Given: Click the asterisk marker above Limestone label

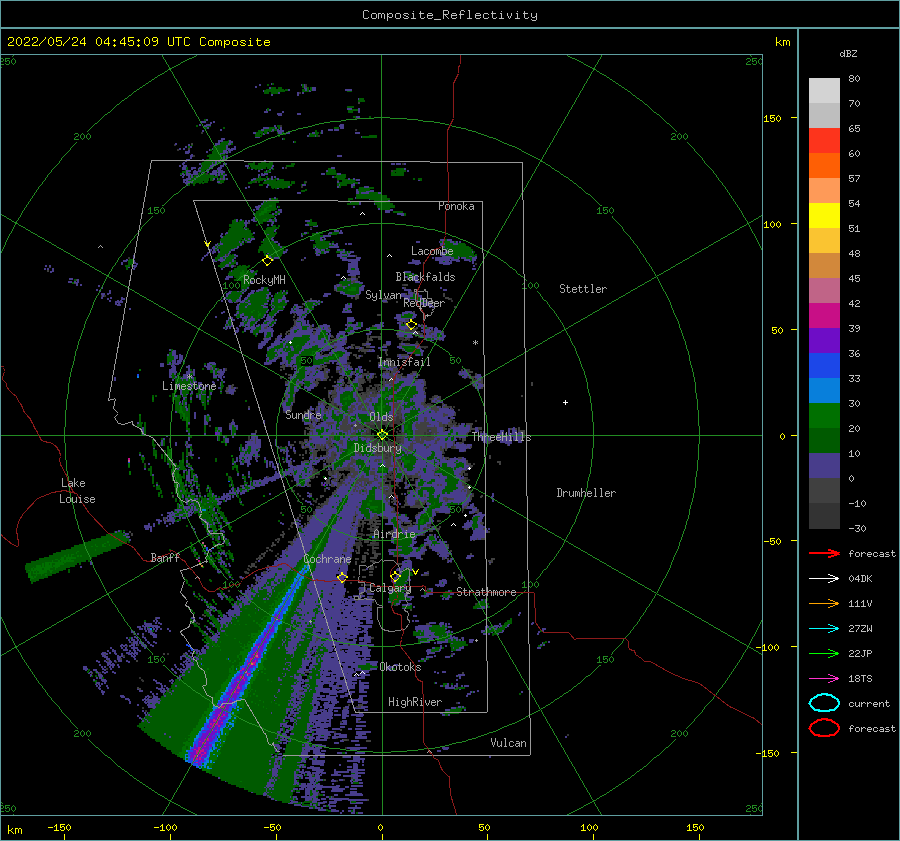Looking at the screenshot, I should (189, 377).
